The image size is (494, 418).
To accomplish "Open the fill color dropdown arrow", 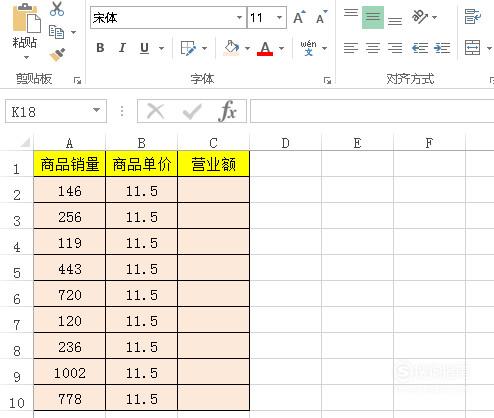I will tap(247, 48).
